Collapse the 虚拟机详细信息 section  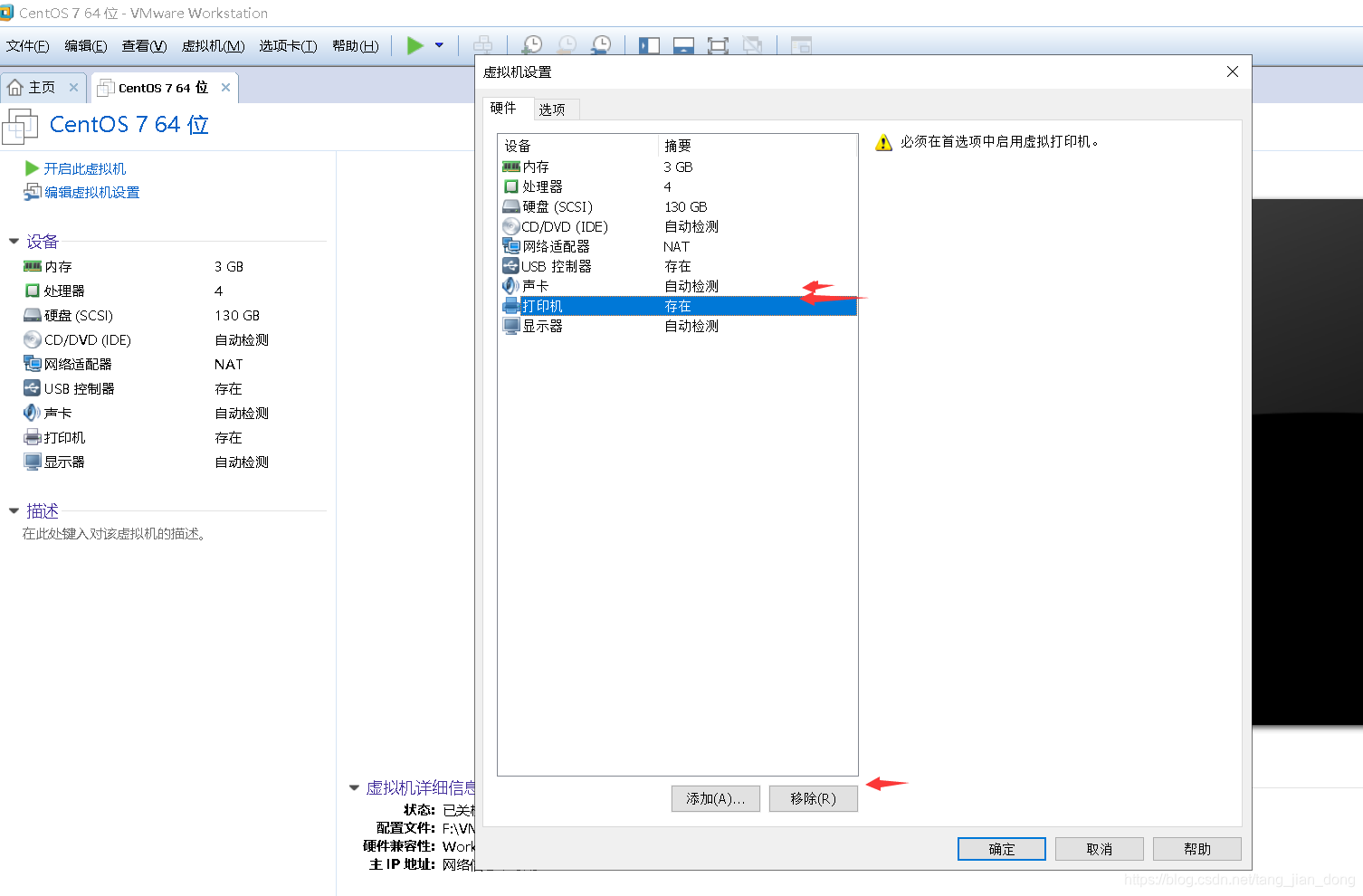(x=354, y=787)
